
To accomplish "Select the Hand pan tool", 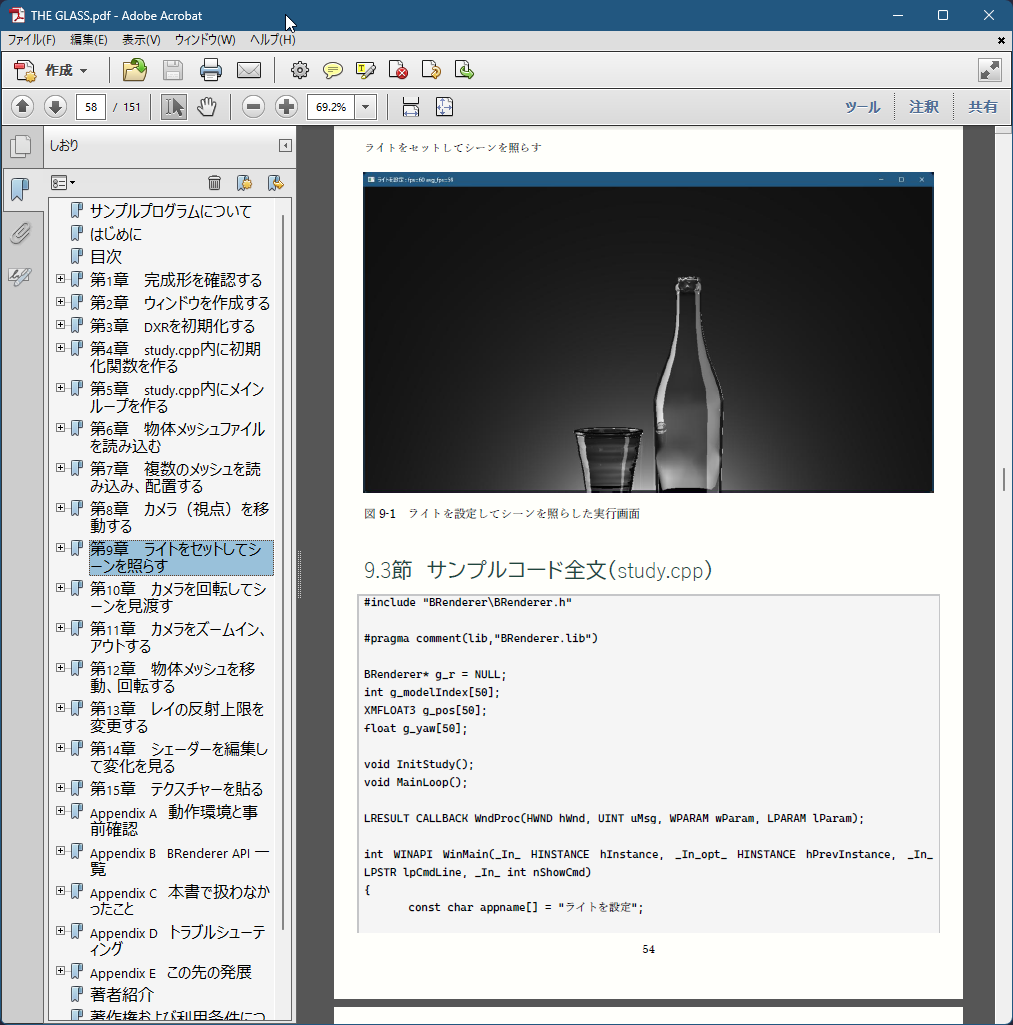I will (207, 107).
